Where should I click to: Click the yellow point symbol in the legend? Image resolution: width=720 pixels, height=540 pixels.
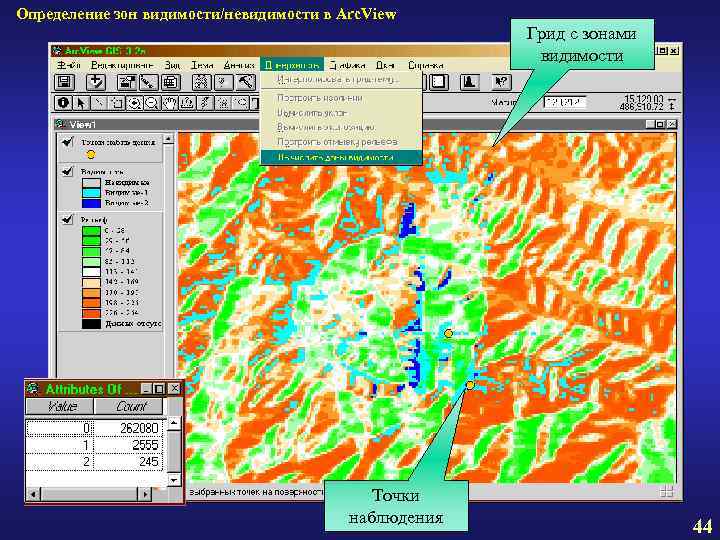[91, 155]
